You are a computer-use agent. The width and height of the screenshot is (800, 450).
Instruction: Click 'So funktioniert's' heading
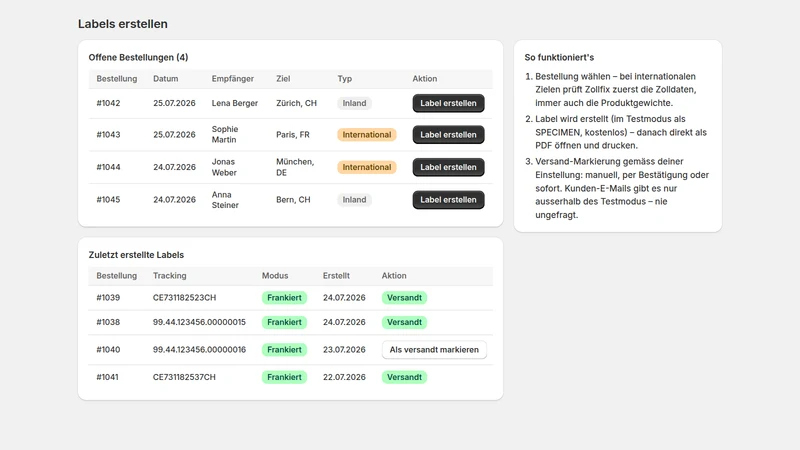559,58
